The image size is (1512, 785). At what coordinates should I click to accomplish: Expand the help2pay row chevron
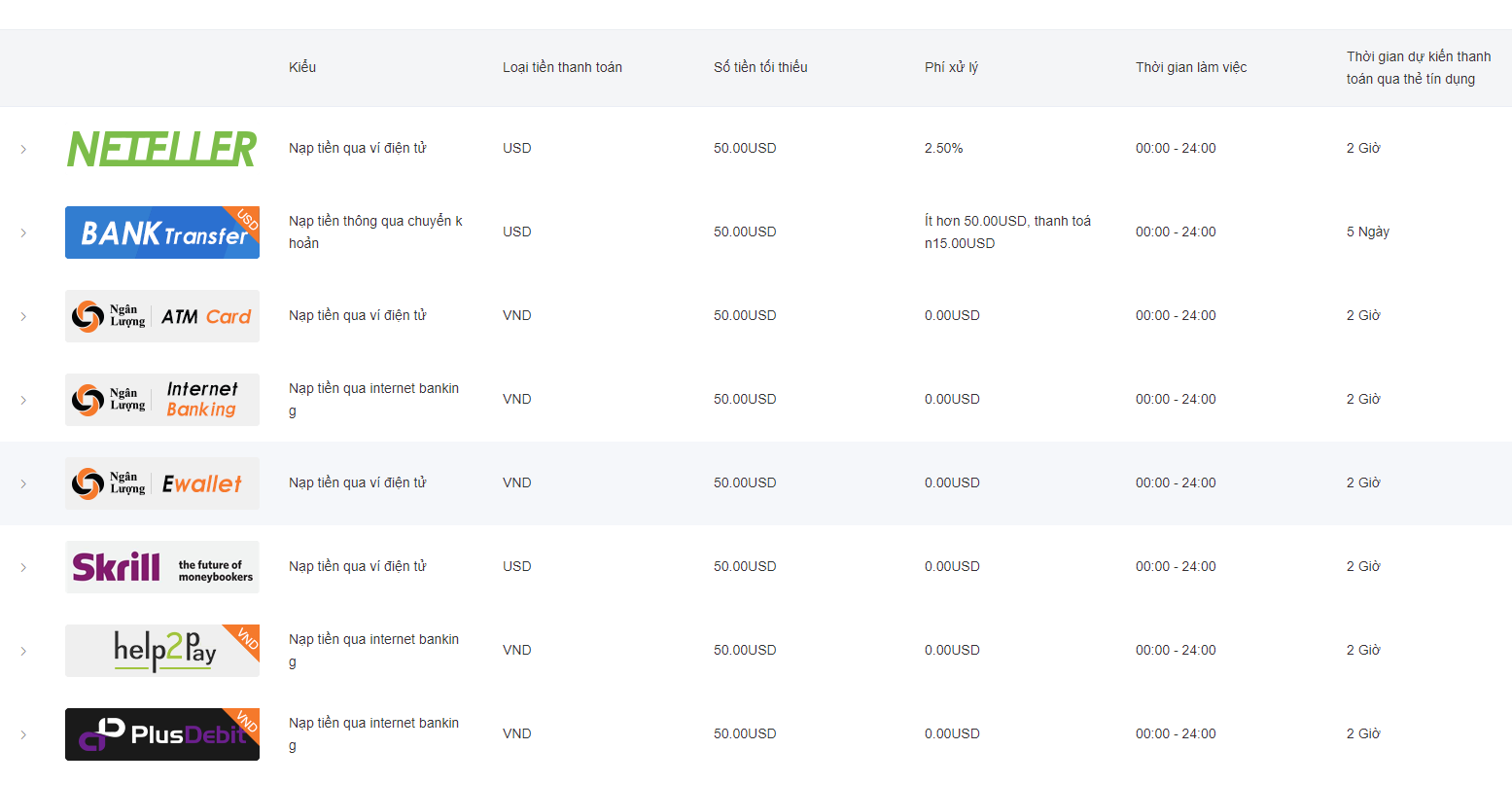click(23, 651)
